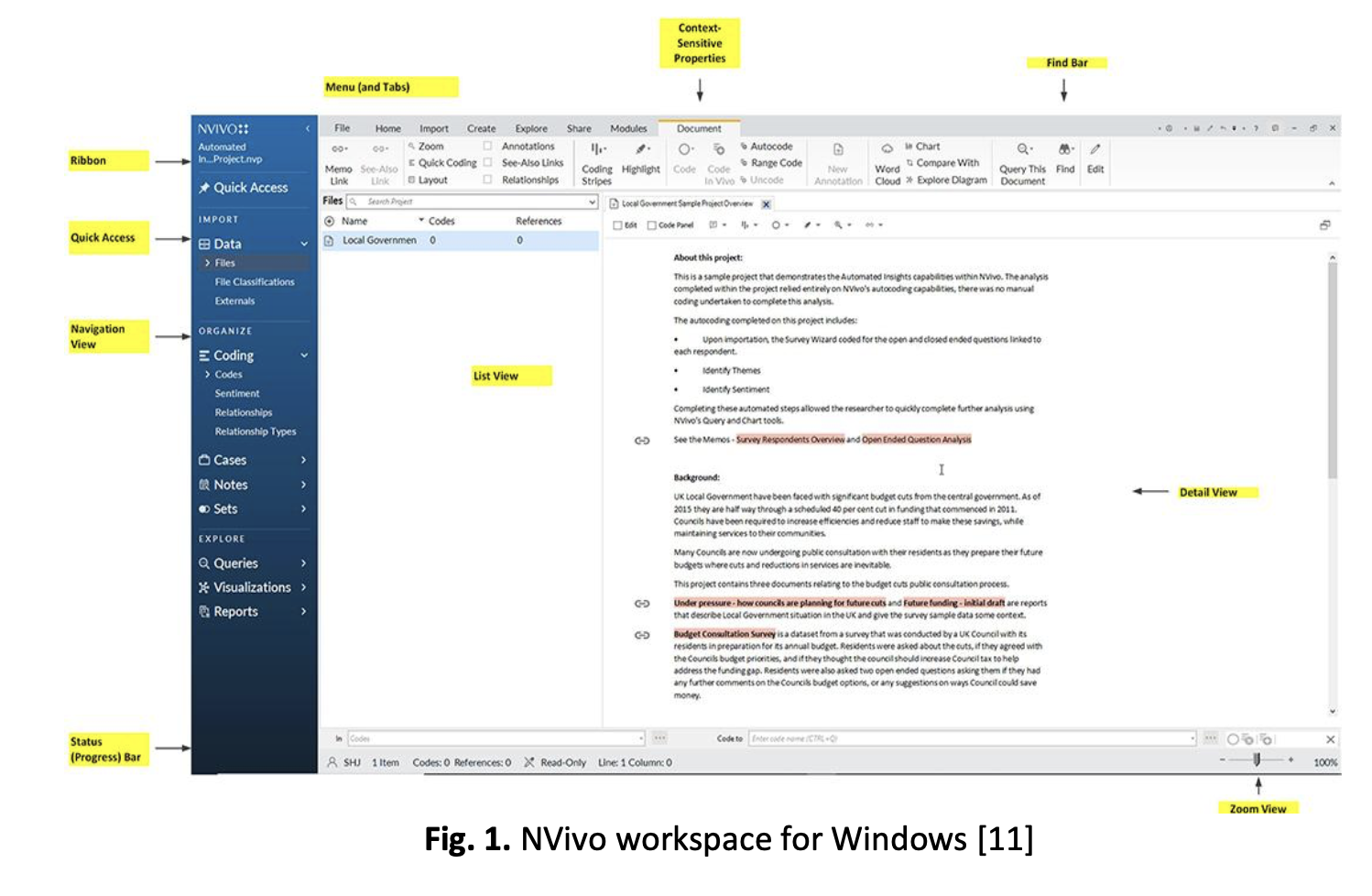Click the Visualizations navigation icon
This screenshot has width=1372, height=896.
point(204,587)
